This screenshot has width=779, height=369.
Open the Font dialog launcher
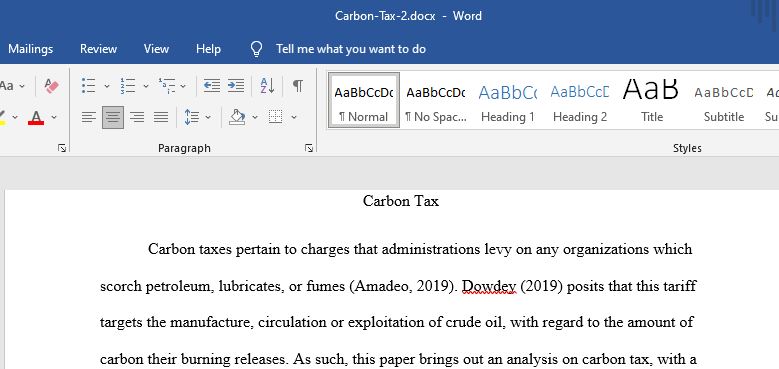point(62,148)
